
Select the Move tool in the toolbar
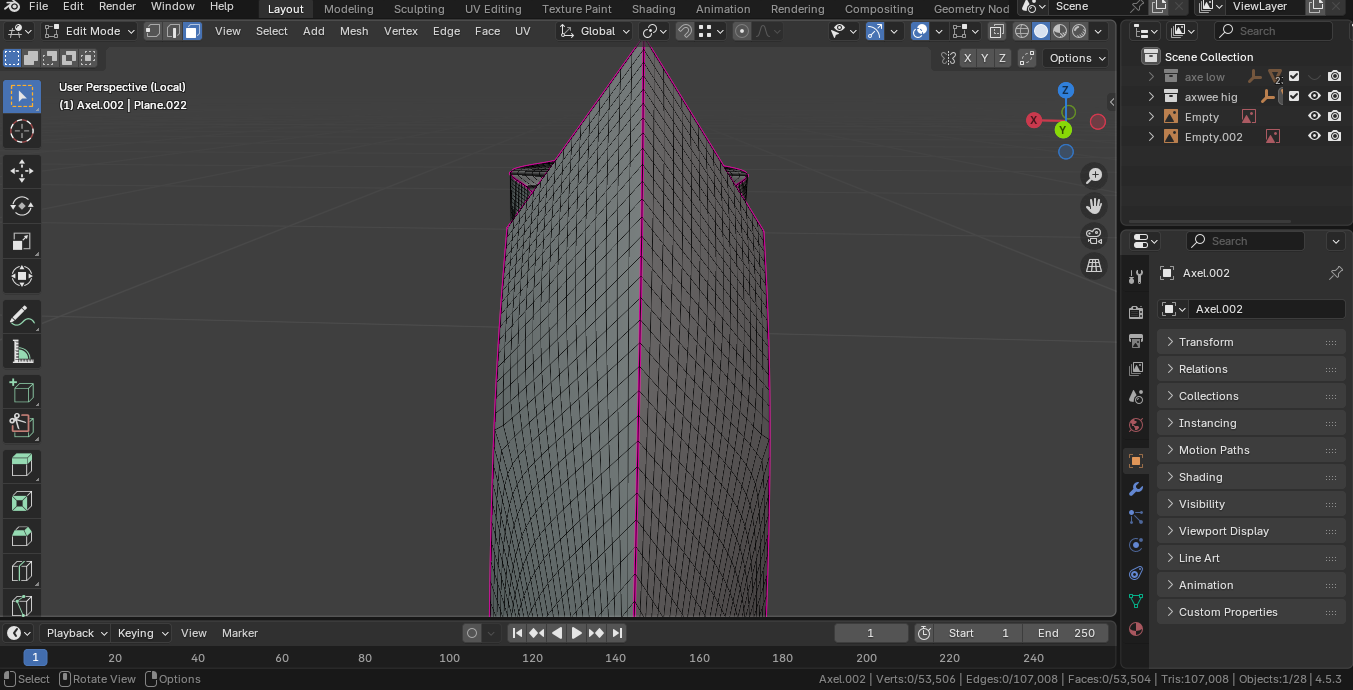[x=21, y=171]
